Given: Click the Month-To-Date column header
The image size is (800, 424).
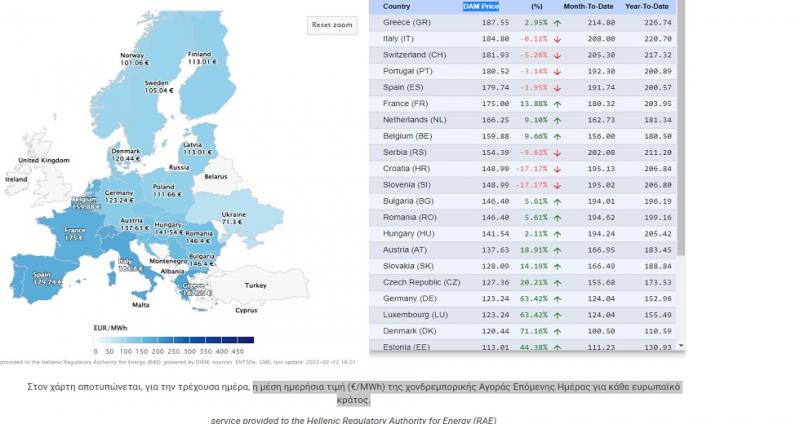Looking at the screenshot, I should tap(589, 6).
